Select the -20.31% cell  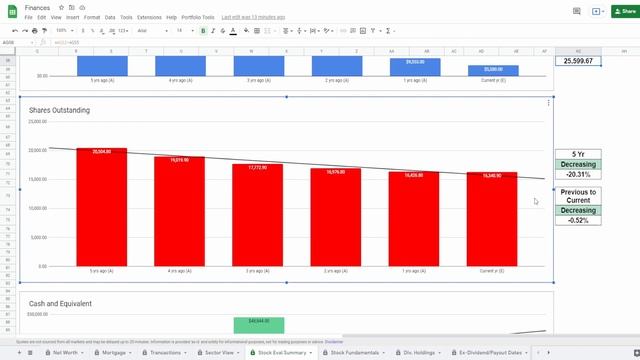(578, 174)
